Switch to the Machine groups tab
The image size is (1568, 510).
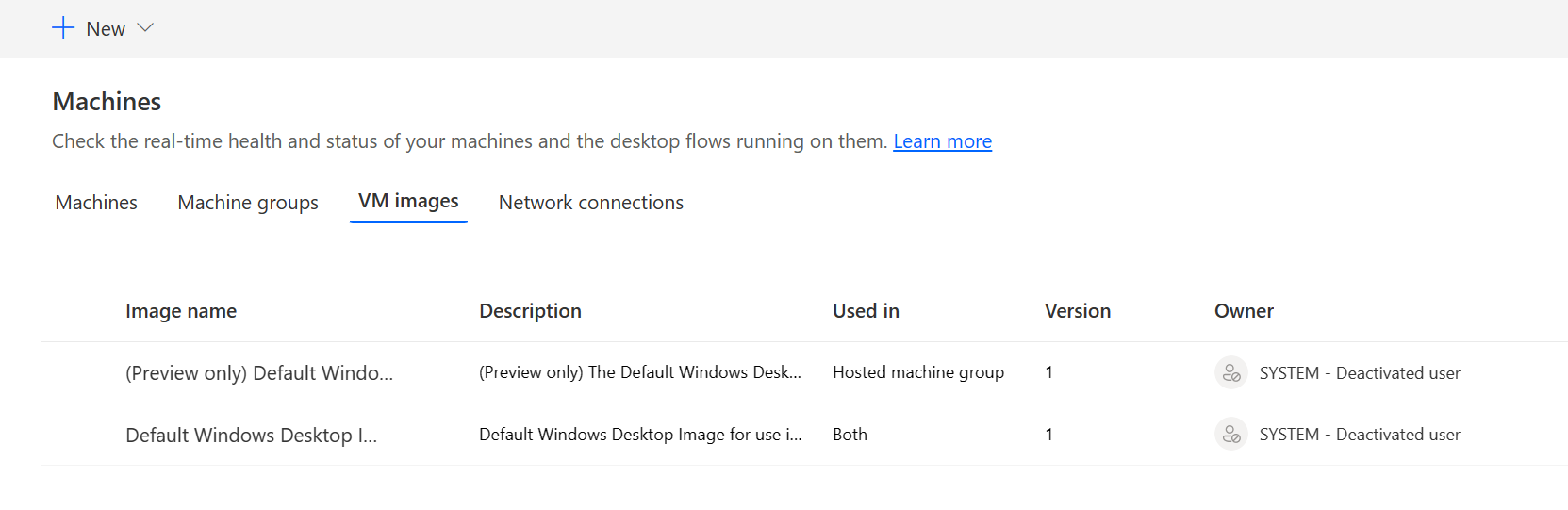click(248, 203)
